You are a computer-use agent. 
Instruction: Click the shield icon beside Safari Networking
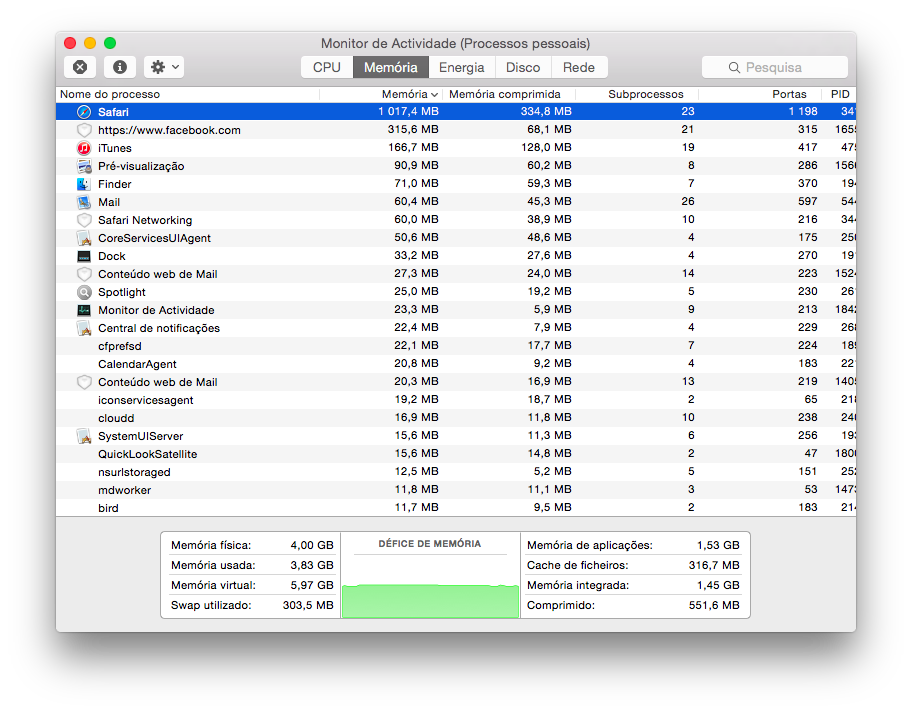point(84,220)
